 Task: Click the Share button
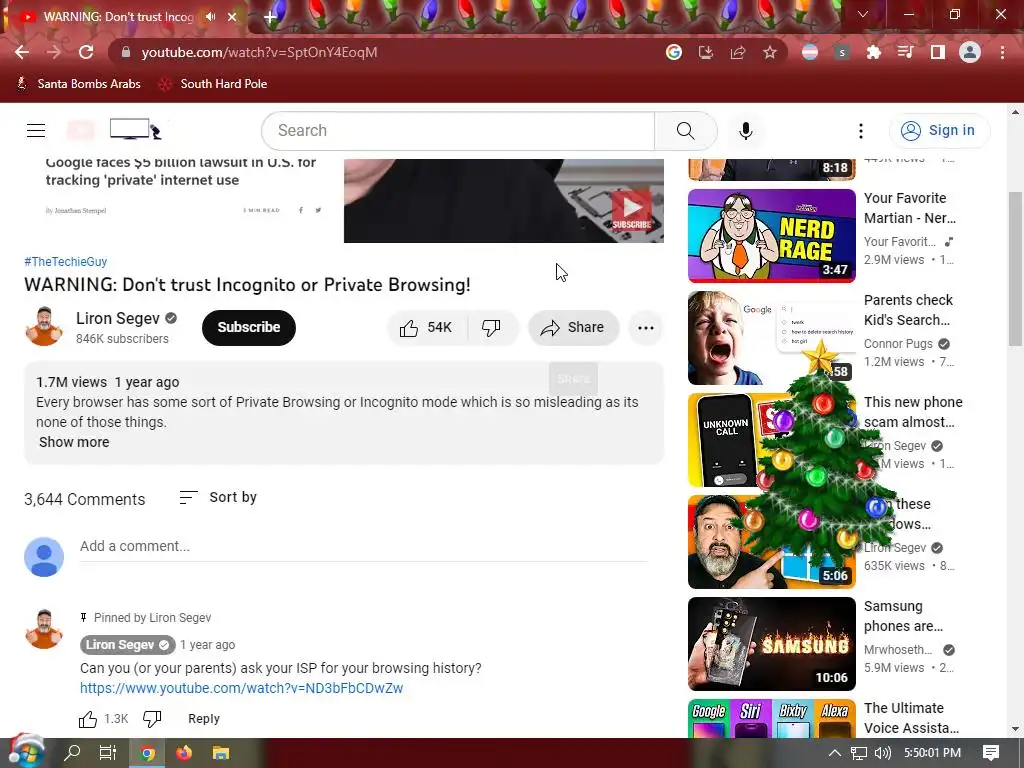[x=573, y=328]
